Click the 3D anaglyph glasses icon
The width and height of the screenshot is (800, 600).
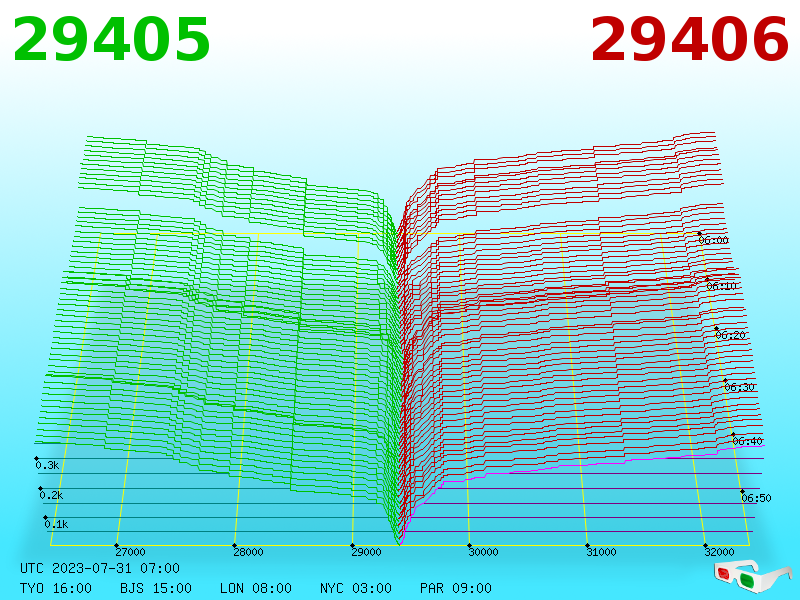coord(752,576)
